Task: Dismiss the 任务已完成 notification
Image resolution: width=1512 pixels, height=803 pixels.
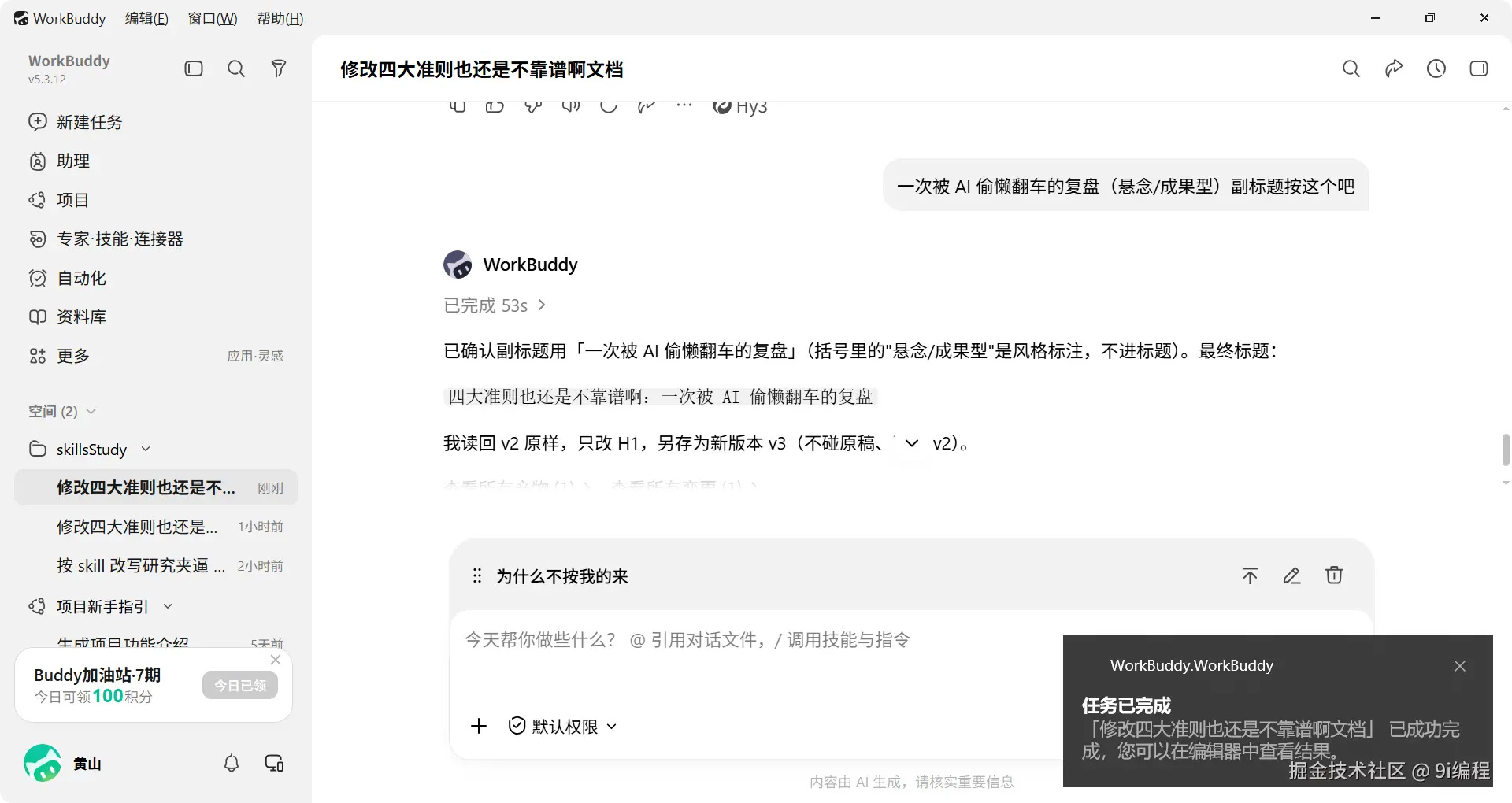Action: 1460,666
